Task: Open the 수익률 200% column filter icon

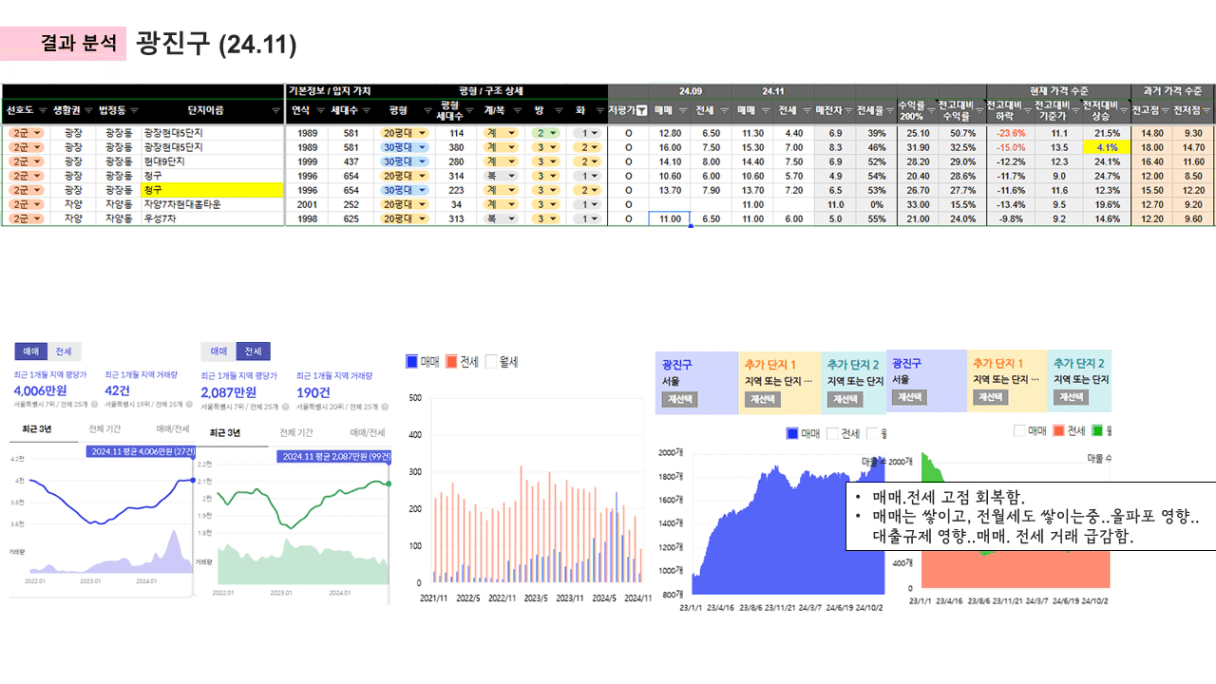Action: pyautogui.click(x=930, y=110)
